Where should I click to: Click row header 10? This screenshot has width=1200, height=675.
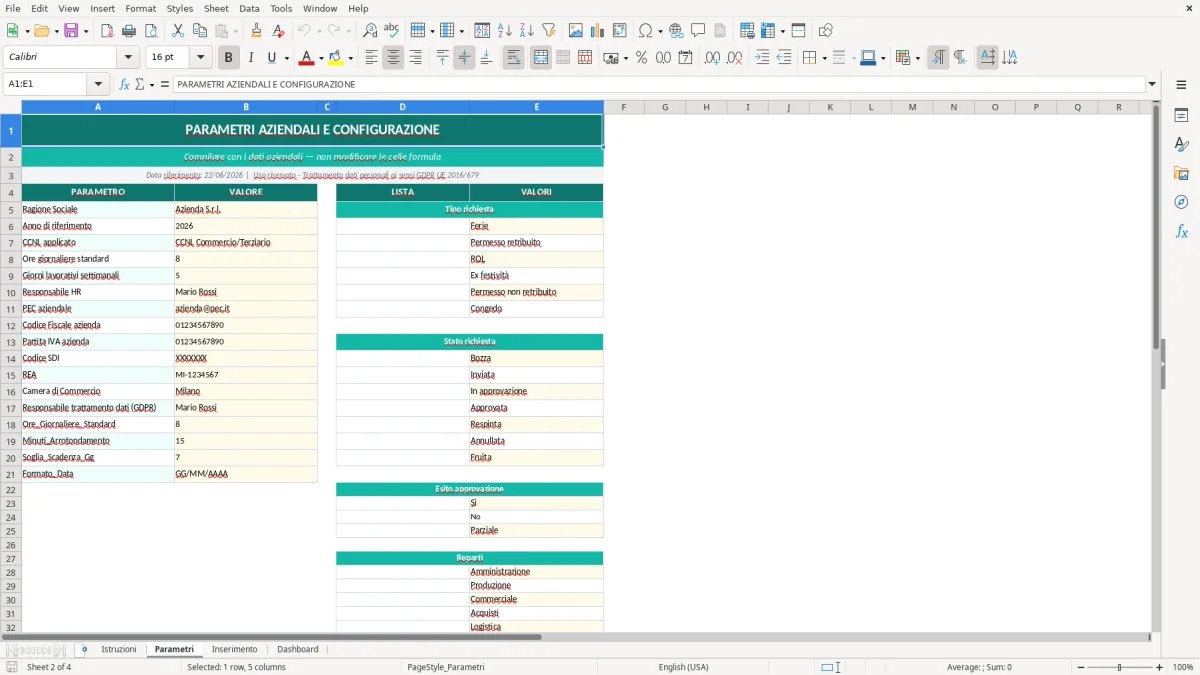(x=11, y=292)
